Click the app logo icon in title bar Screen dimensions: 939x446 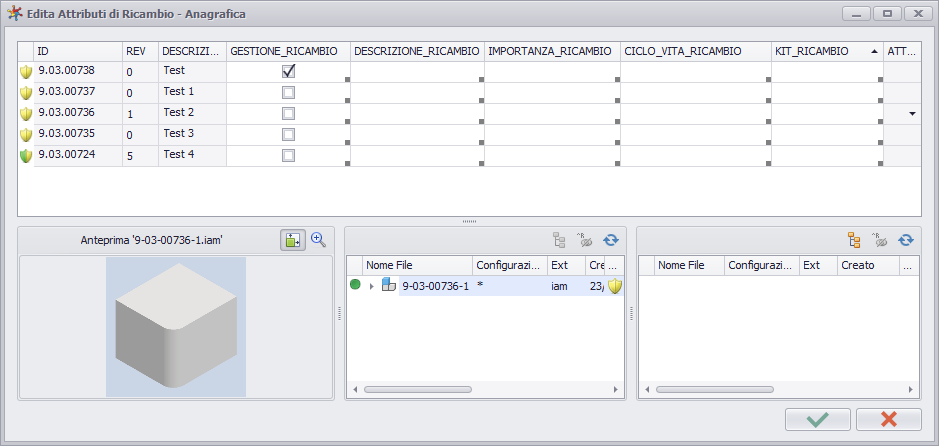[14, 14]
